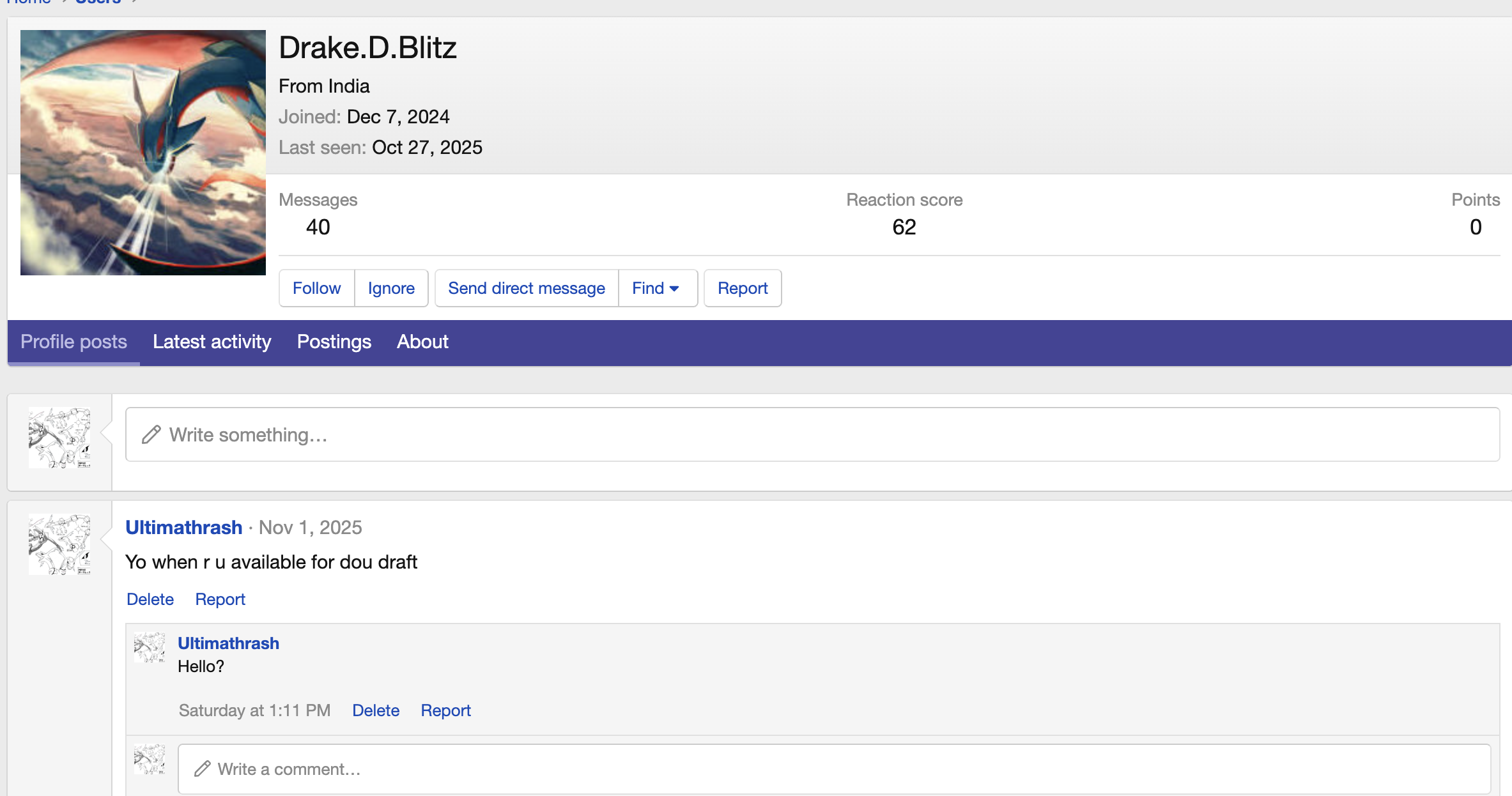
Task: Delete the dou draft profile post
Action: (x=150, y=599)
